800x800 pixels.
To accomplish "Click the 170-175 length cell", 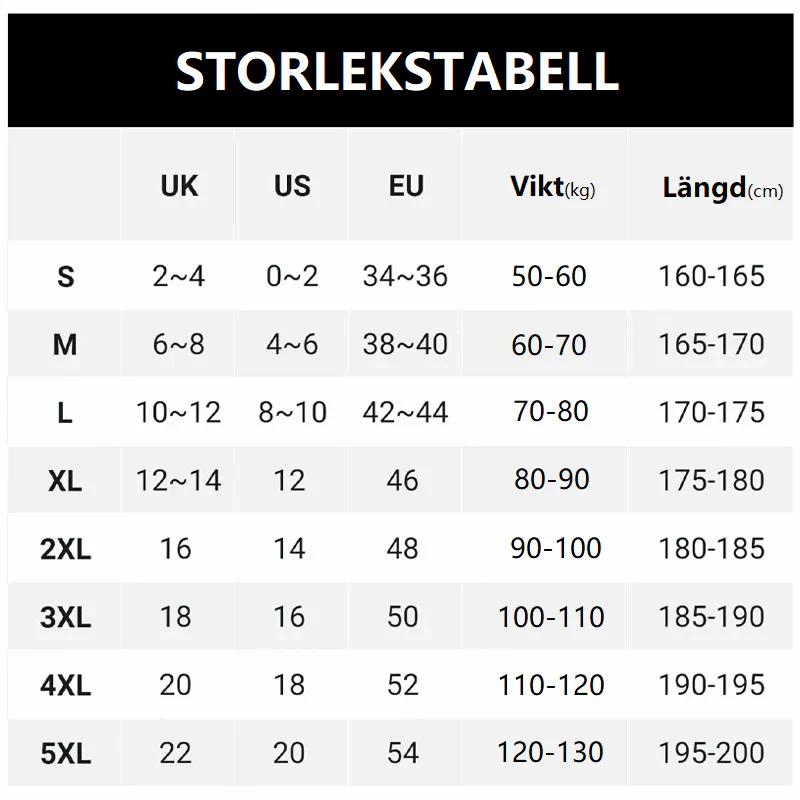I will (x=711, y=412).
